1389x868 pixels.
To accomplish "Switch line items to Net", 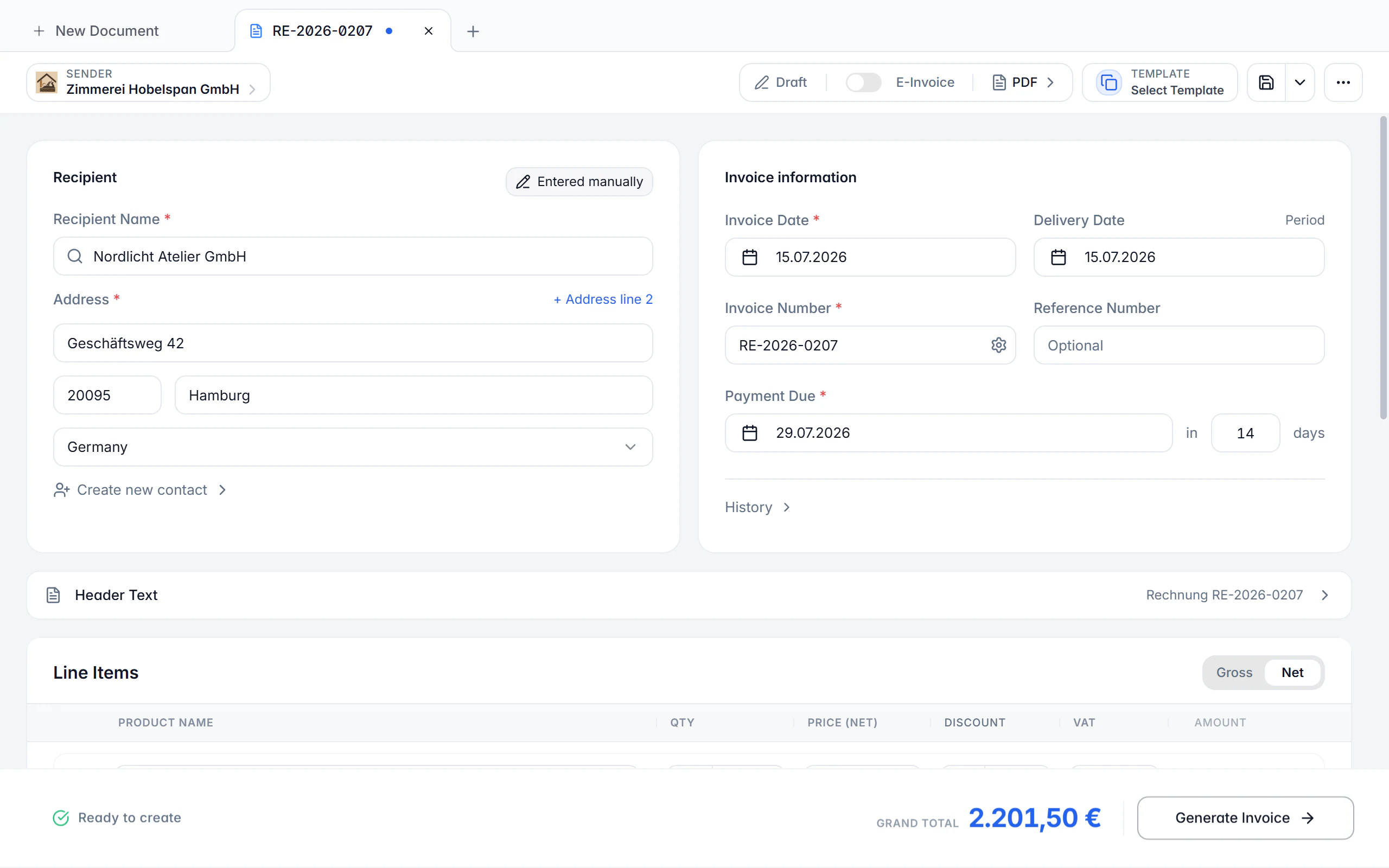I will pos(1292,672).
